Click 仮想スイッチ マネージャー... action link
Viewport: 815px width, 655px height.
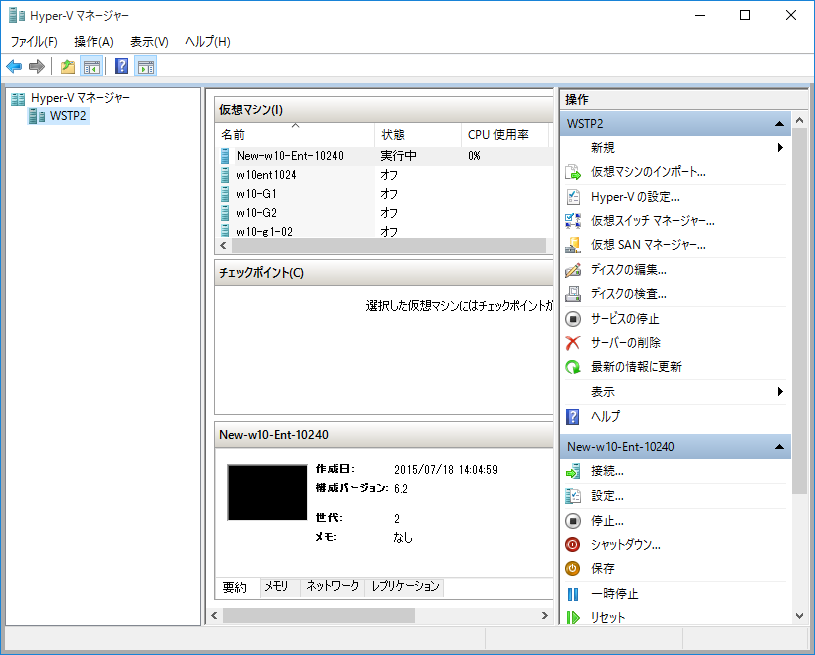coord(652,221)
